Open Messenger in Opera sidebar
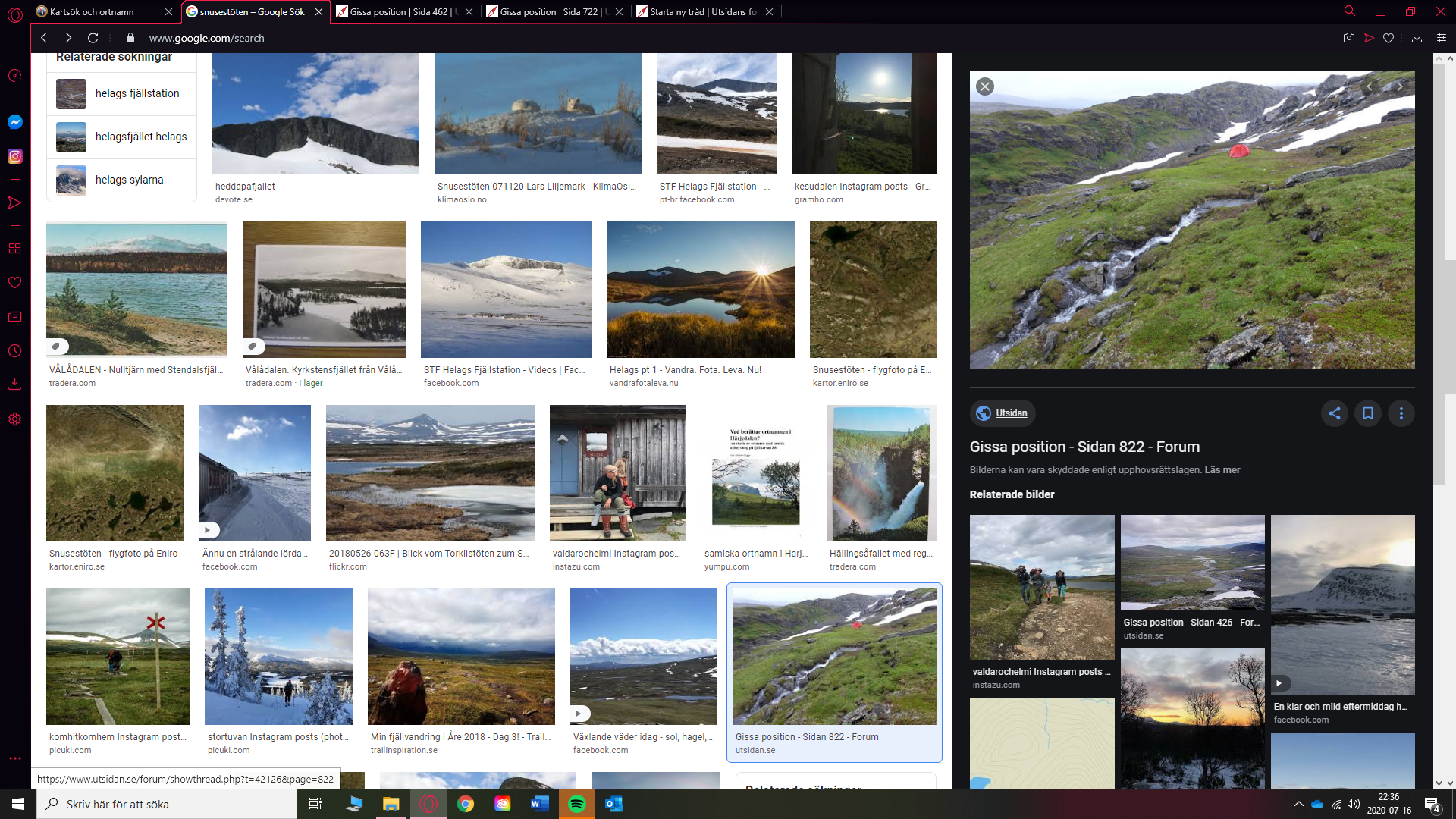Screen dimensions: 1456x819 tap(15, 122)
